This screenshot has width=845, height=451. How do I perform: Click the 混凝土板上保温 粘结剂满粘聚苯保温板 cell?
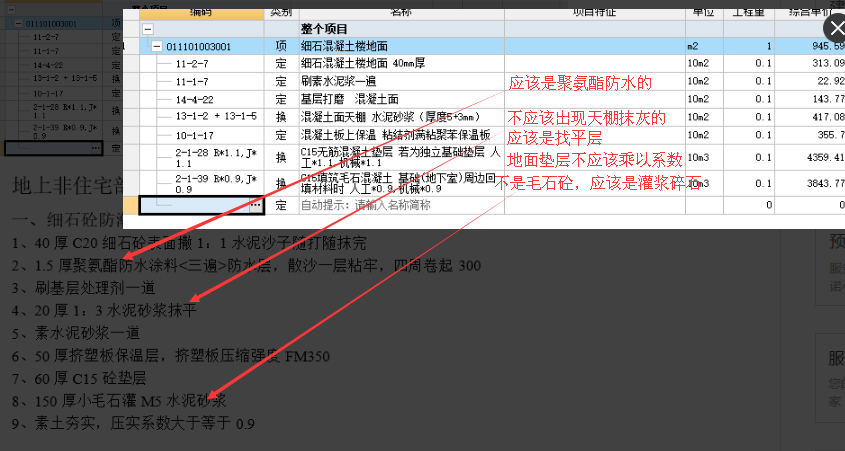tap(401, 135)
